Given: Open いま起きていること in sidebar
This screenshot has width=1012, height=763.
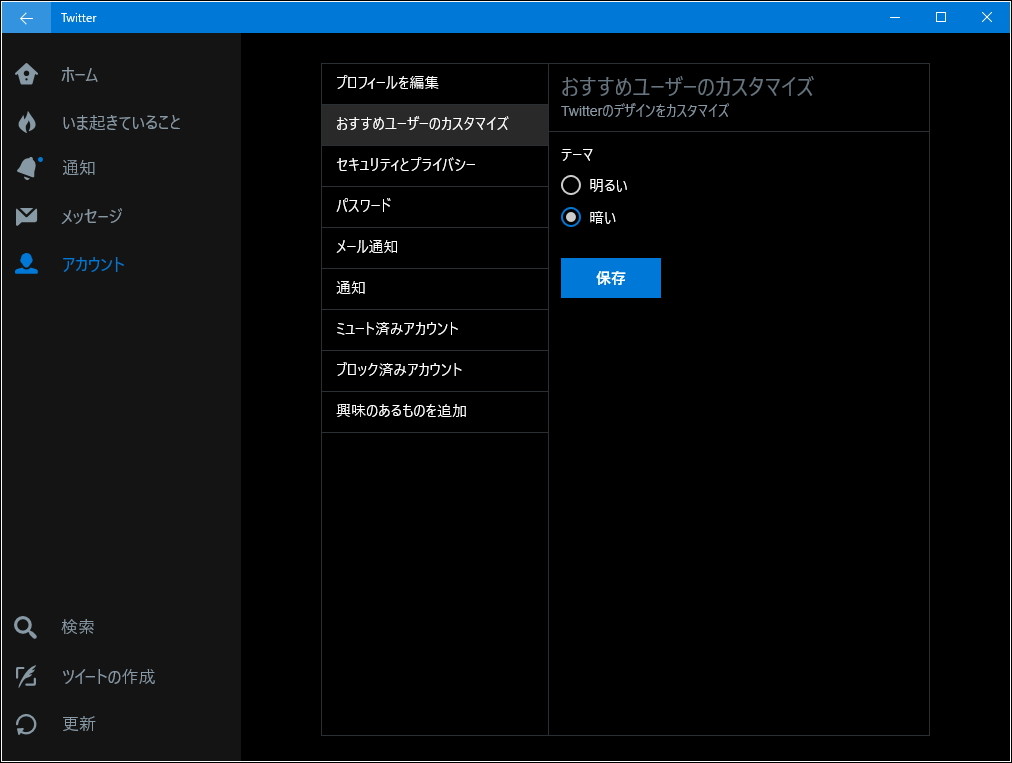Looking at the screenshot, I should 121,122.
